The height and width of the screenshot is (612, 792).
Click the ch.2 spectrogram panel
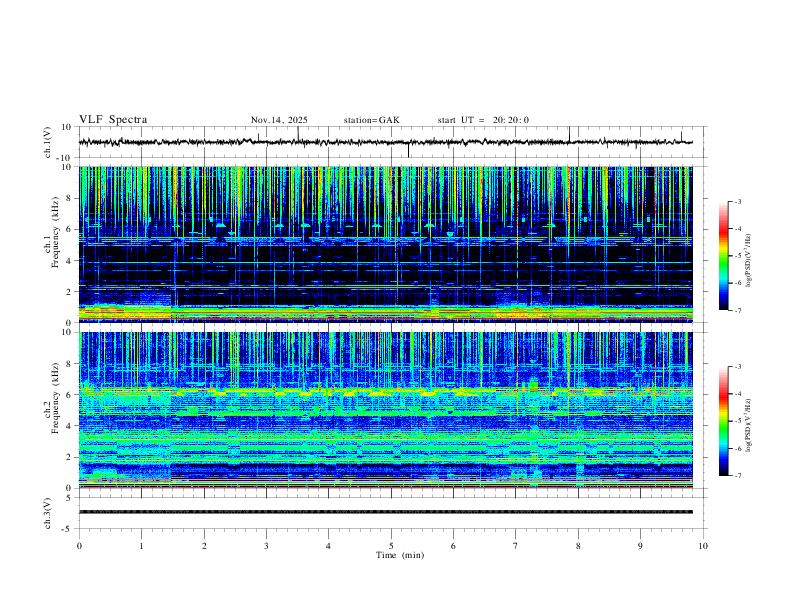(x=385, y=410)
